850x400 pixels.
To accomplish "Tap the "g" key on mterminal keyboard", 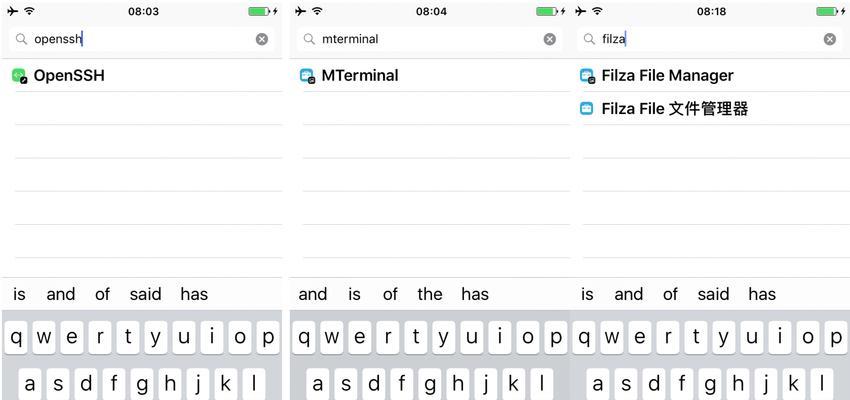I will (429, 384).
